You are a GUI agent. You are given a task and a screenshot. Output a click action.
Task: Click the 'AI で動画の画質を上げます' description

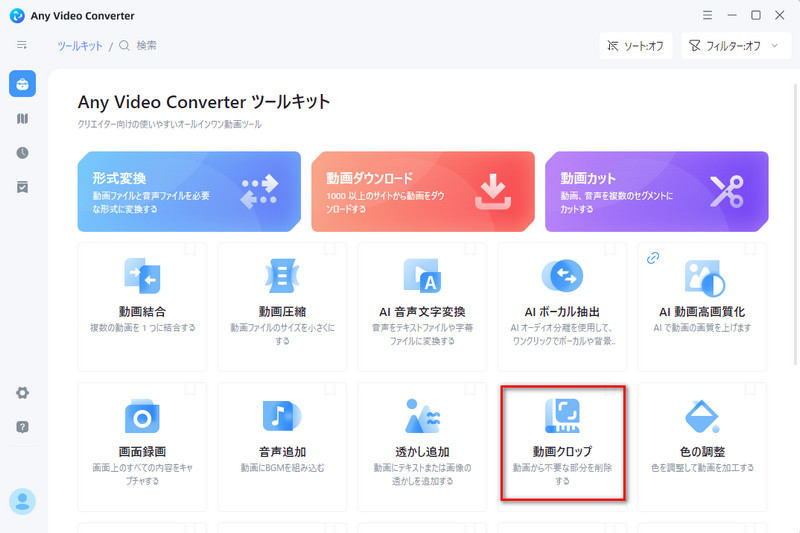702,327
